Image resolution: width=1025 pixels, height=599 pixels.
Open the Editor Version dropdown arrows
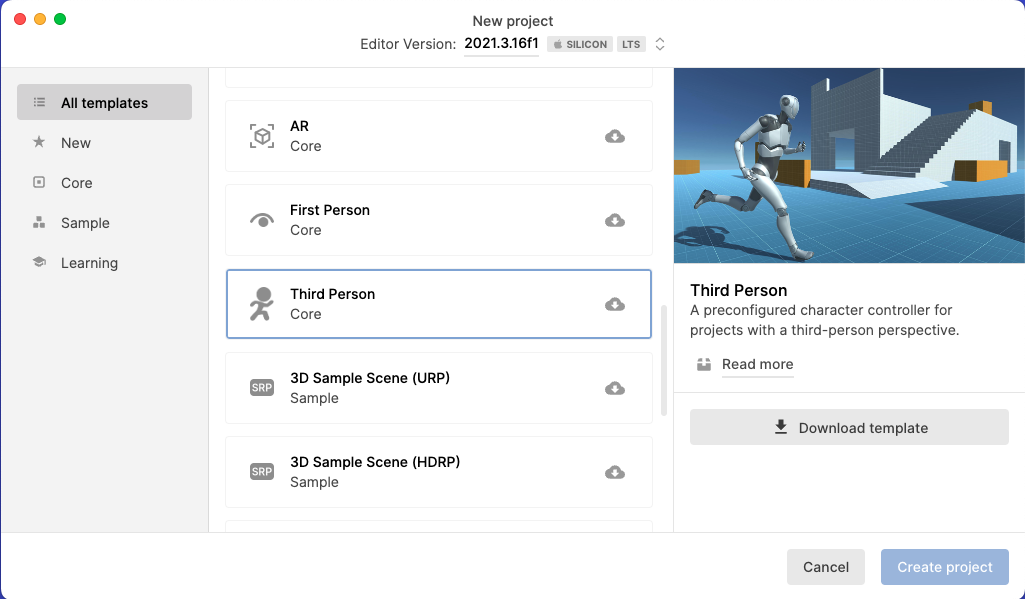[660, 44]
